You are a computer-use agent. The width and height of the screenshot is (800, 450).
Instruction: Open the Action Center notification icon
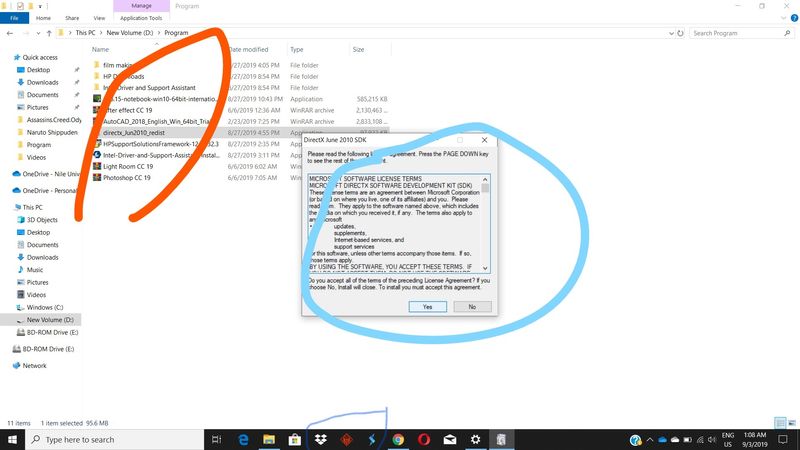[783, 439]
